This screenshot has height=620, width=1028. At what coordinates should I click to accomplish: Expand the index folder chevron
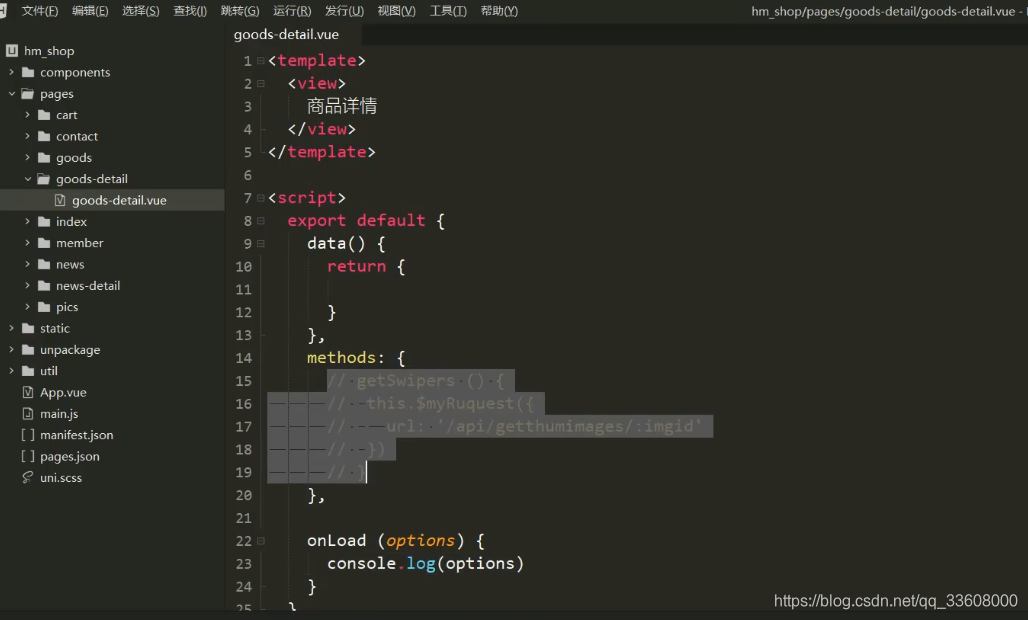click(28, 222)
